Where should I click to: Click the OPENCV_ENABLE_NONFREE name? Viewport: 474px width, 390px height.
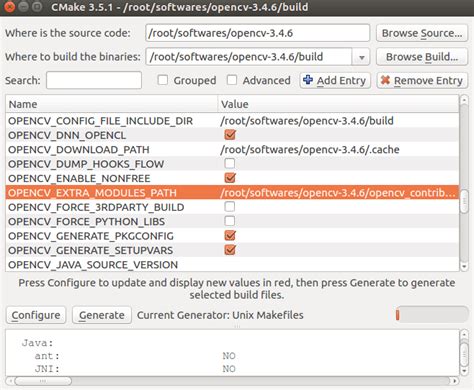click(79, 178)
